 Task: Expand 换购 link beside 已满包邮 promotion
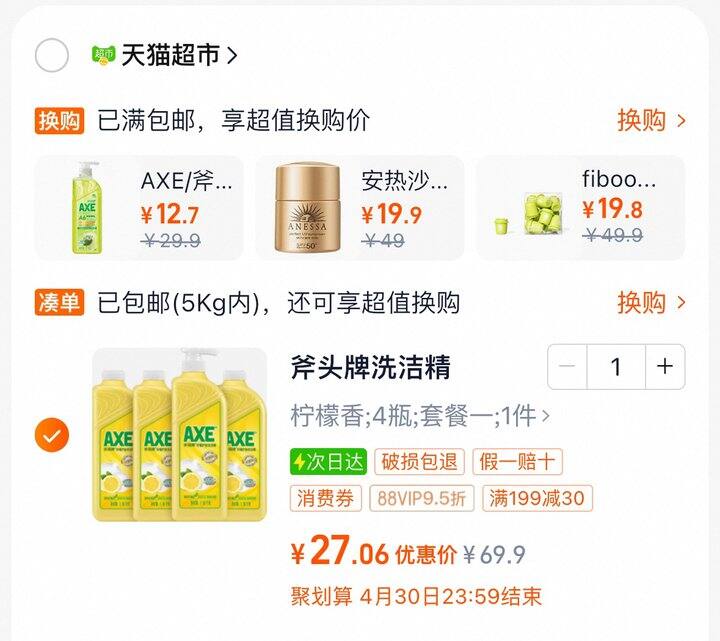[651, 121]
